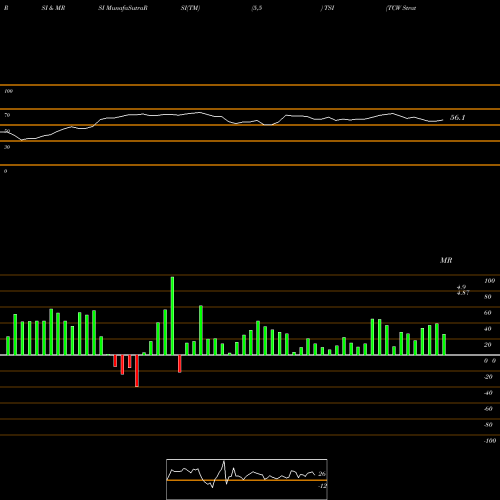Click the -100 label on the MR axis
The height and width of the screenshot is (500, 500).
(x=490, y=441)
